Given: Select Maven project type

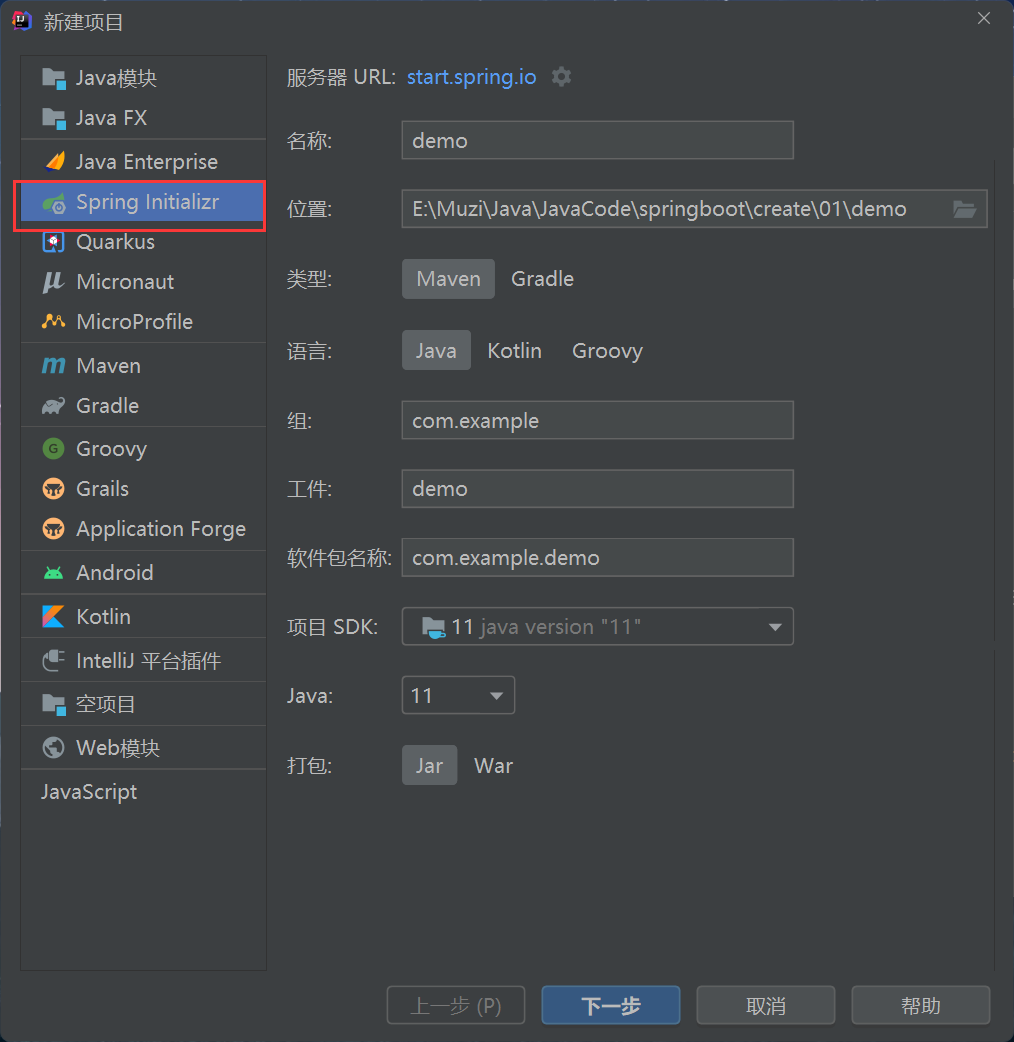Looking at the screenshot, I should [x=449, y=279].
